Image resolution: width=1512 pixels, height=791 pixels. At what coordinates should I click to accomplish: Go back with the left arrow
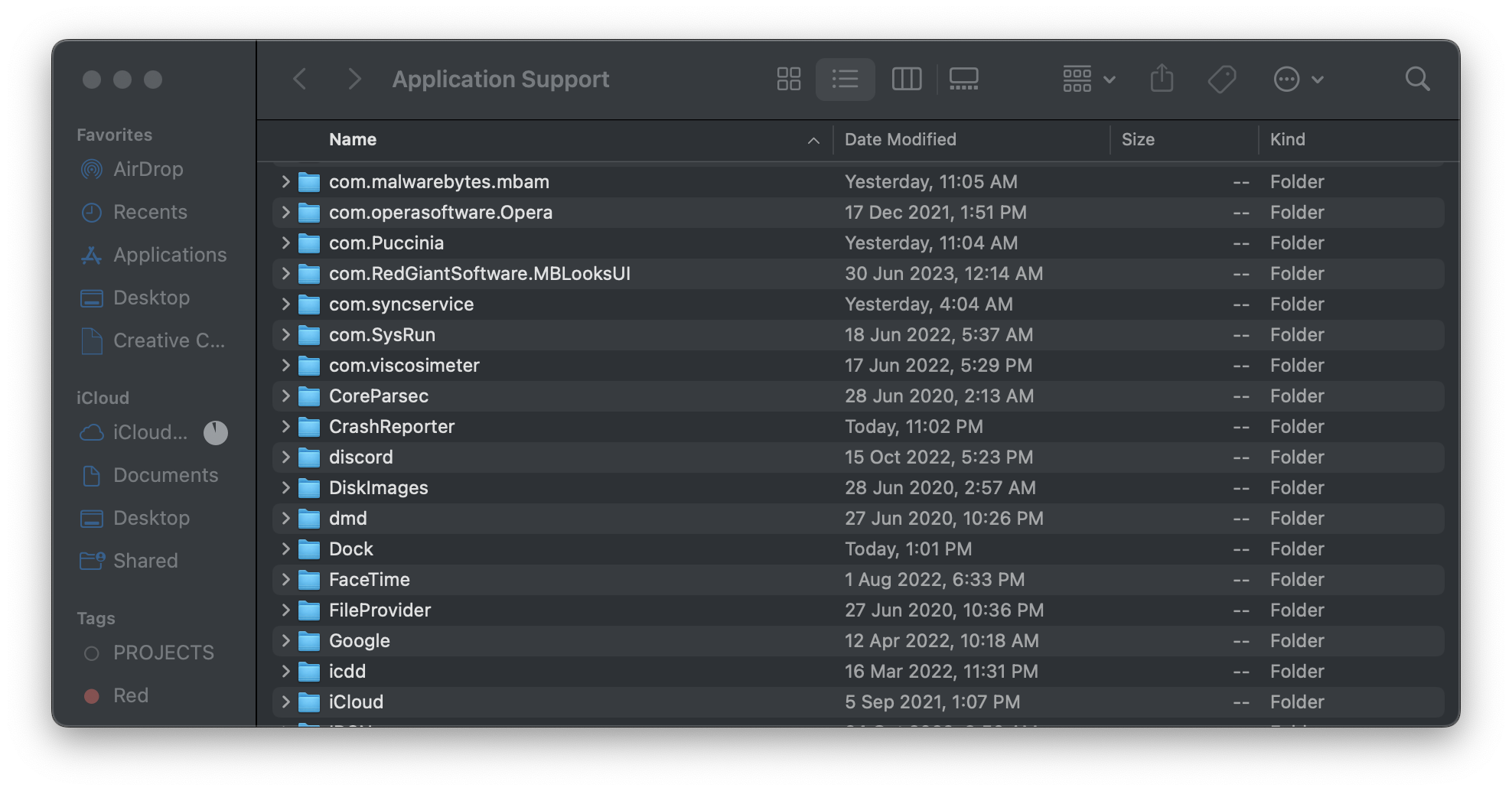click(x=300, y=79)
